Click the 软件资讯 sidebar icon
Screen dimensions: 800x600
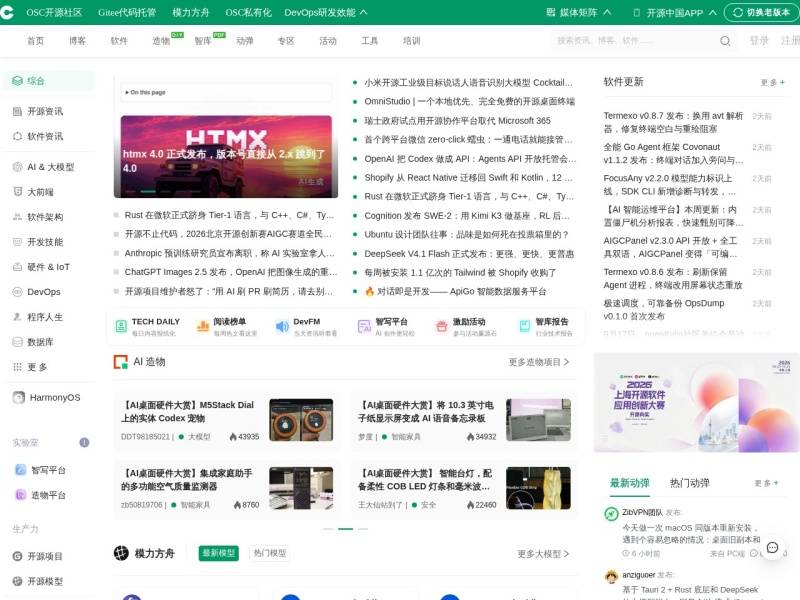(x=17, y=136)
